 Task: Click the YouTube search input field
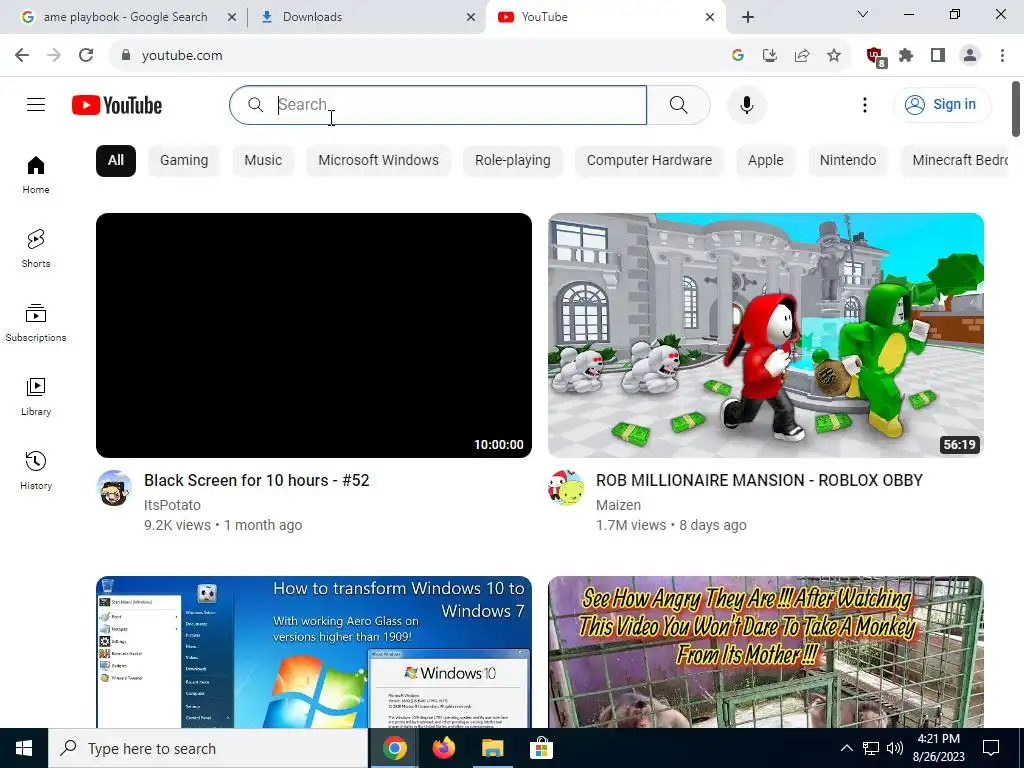[438, 104]
